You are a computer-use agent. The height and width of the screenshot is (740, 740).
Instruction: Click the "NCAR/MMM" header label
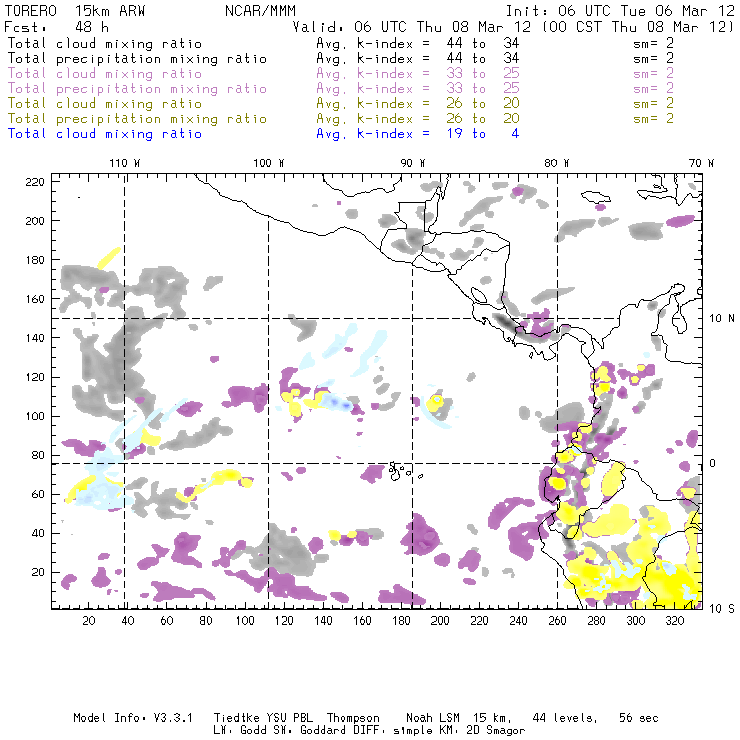pos(261,11)
